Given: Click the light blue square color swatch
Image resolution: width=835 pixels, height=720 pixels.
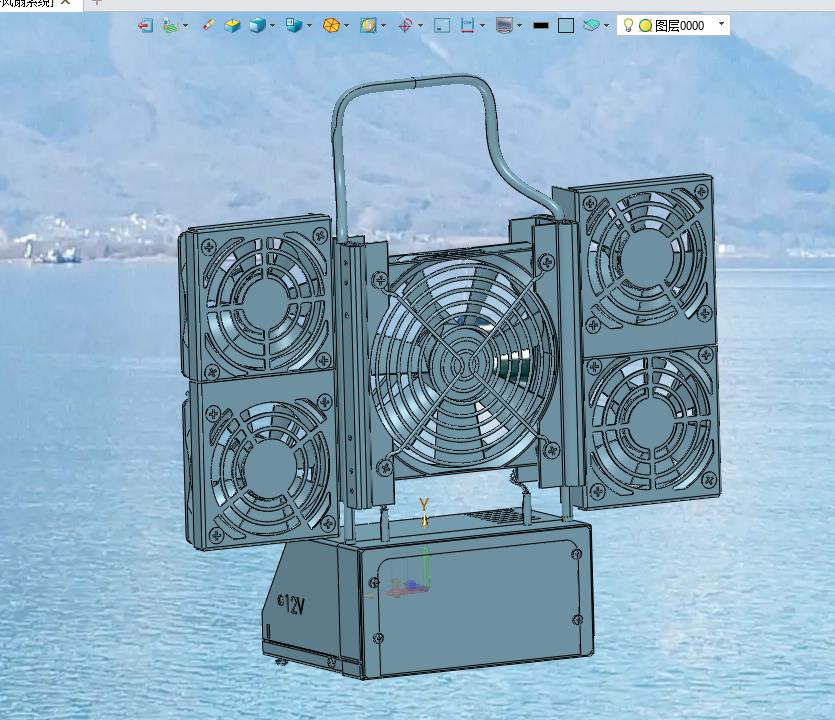Looking at the screenshot, I should [566, 25].
